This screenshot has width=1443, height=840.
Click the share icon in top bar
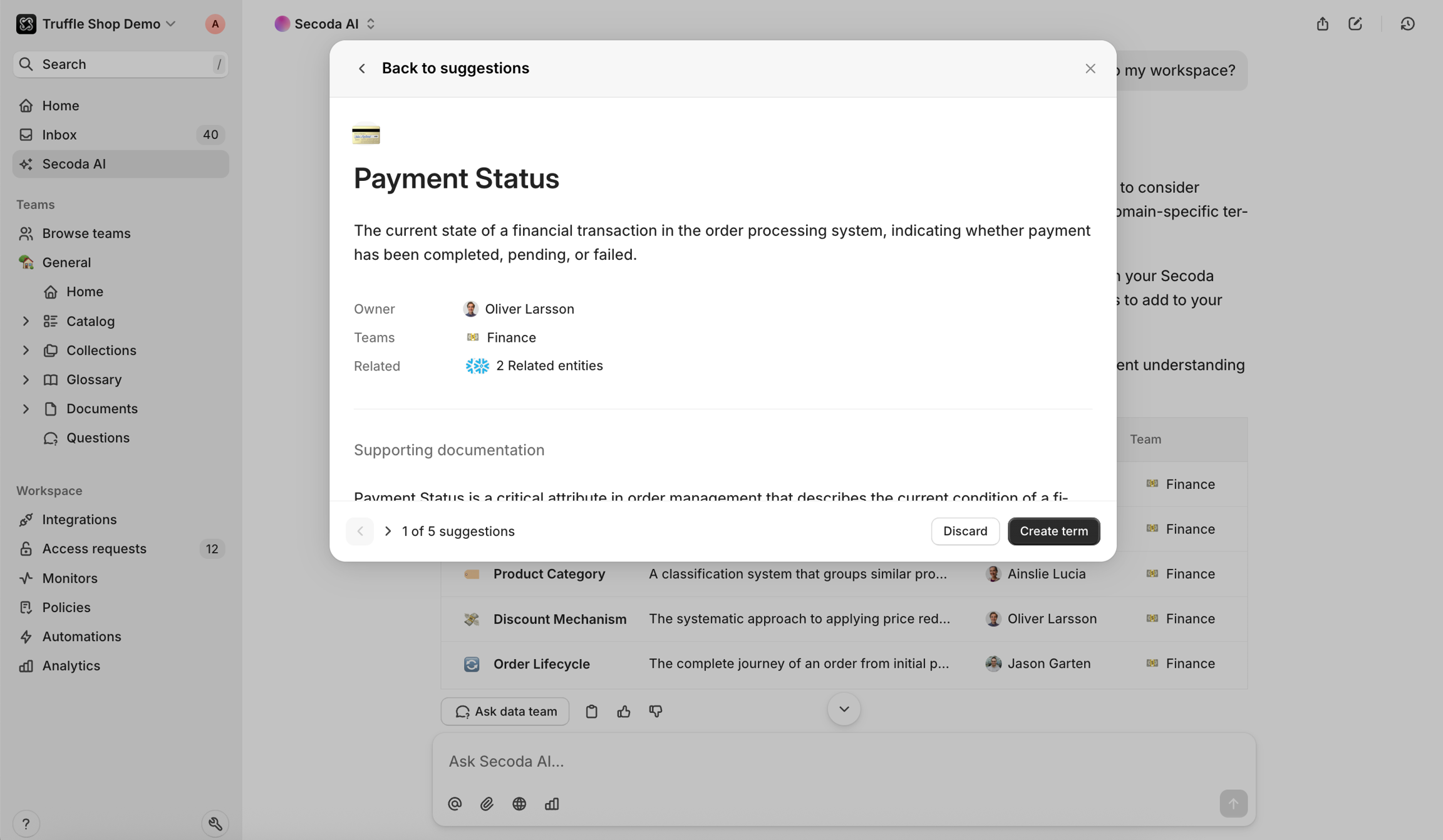1322,24
